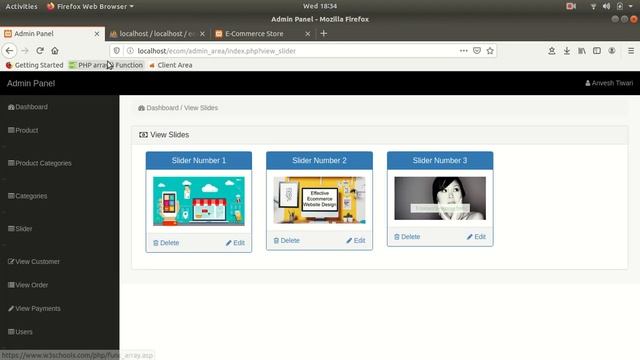Click the Slider Number 3 panel heading

click(440, 160)
